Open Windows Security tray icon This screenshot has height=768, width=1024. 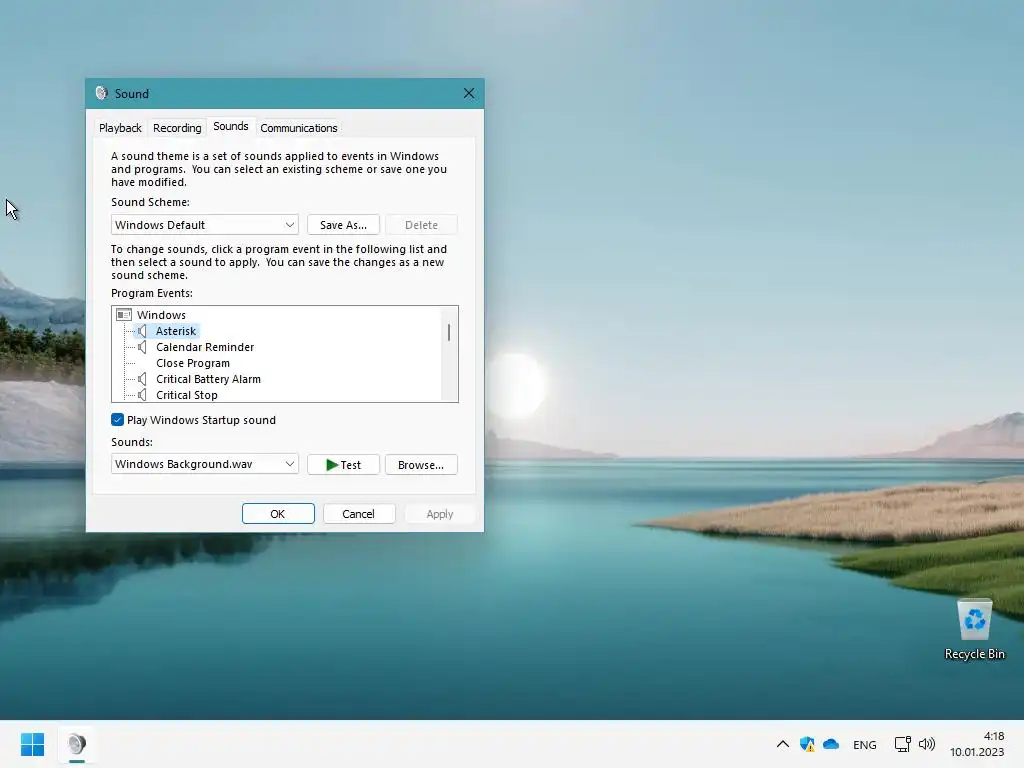pos(807,744)
